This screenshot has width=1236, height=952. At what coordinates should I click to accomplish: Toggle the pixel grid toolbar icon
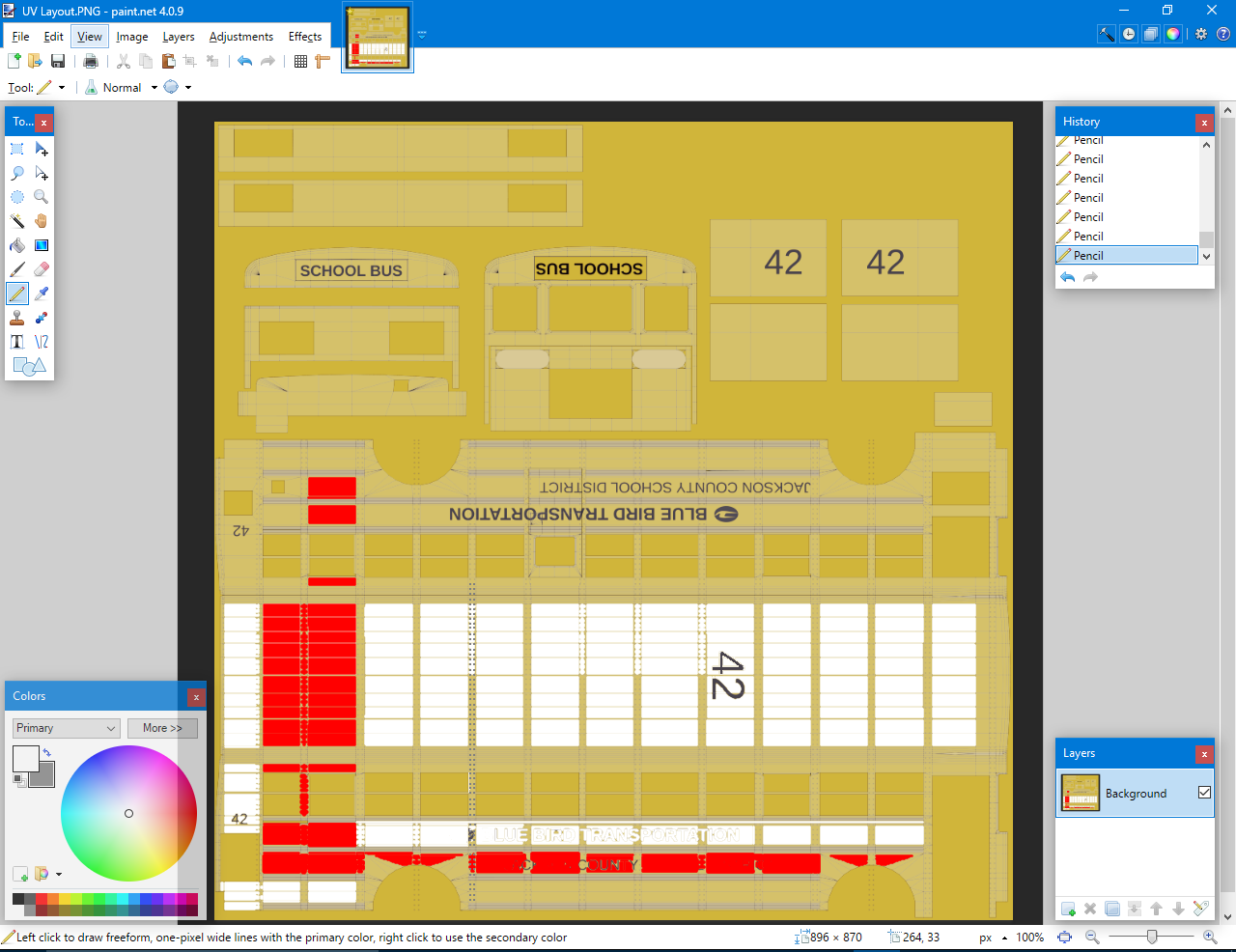point(300,61)
